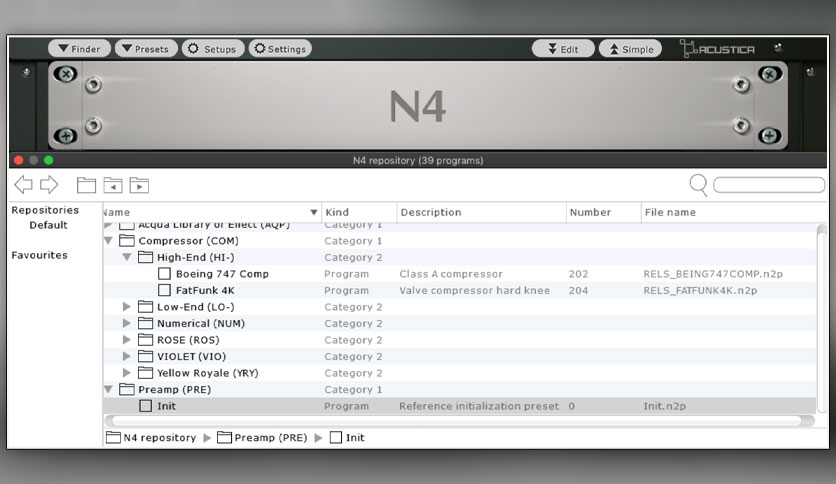The image size is (836, 484).
Task: Check the Init program checkbox
Action: point(146,406)
